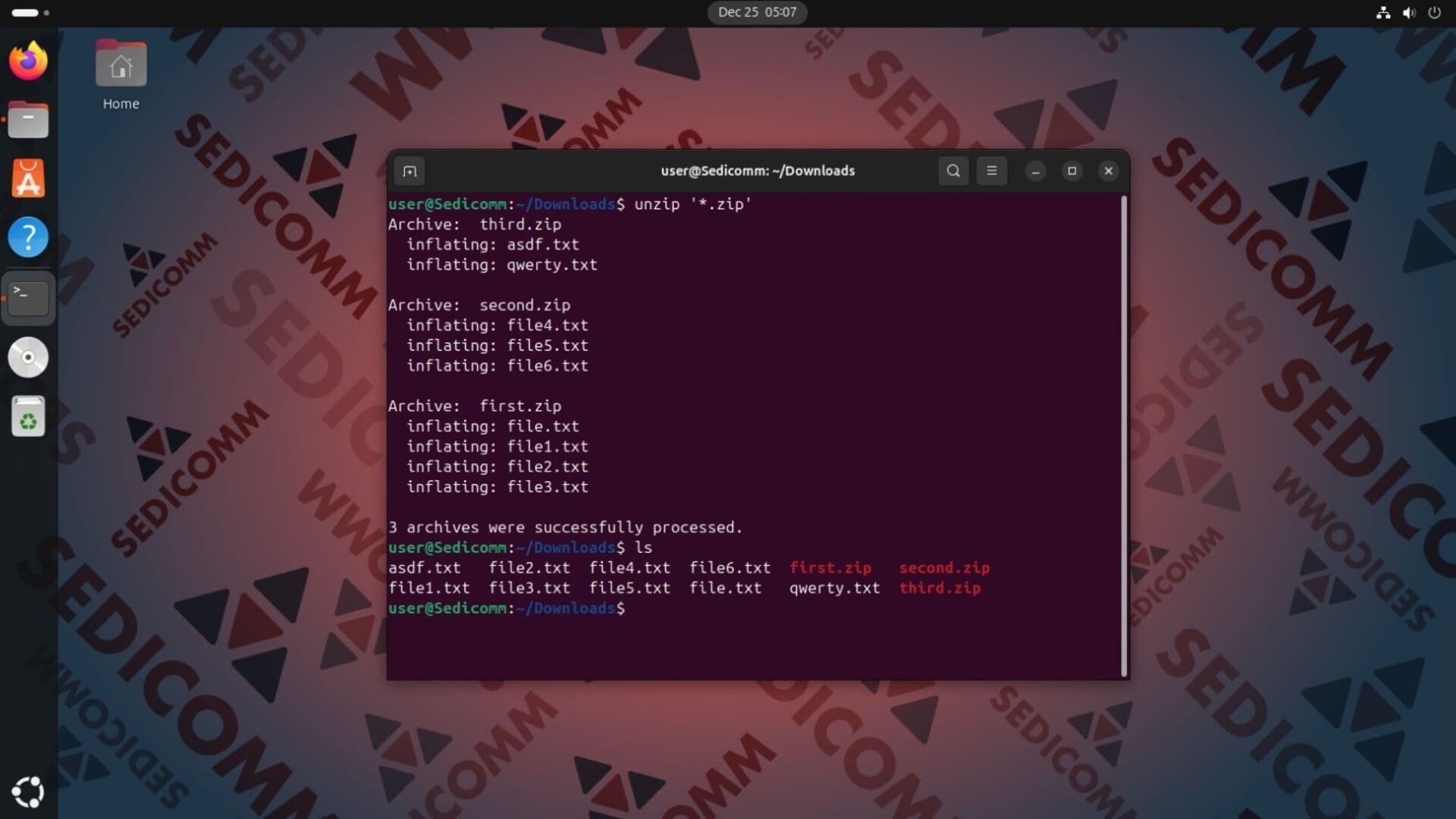
Task: Expand system menu via power icon
Action: (1434, 12)
